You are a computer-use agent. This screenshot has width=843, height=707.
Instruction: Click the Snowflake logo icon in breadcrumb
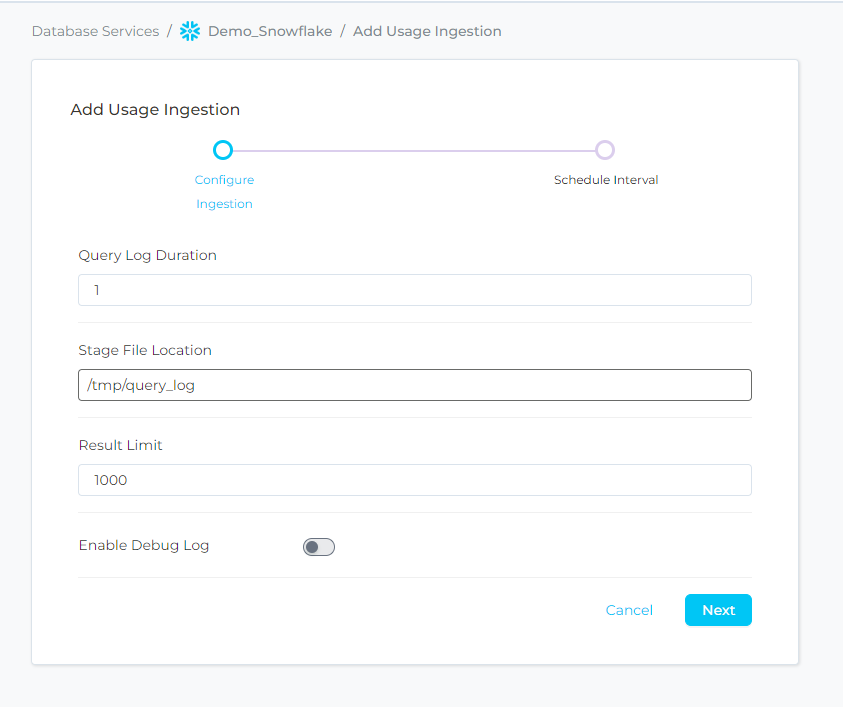point(190,31)
